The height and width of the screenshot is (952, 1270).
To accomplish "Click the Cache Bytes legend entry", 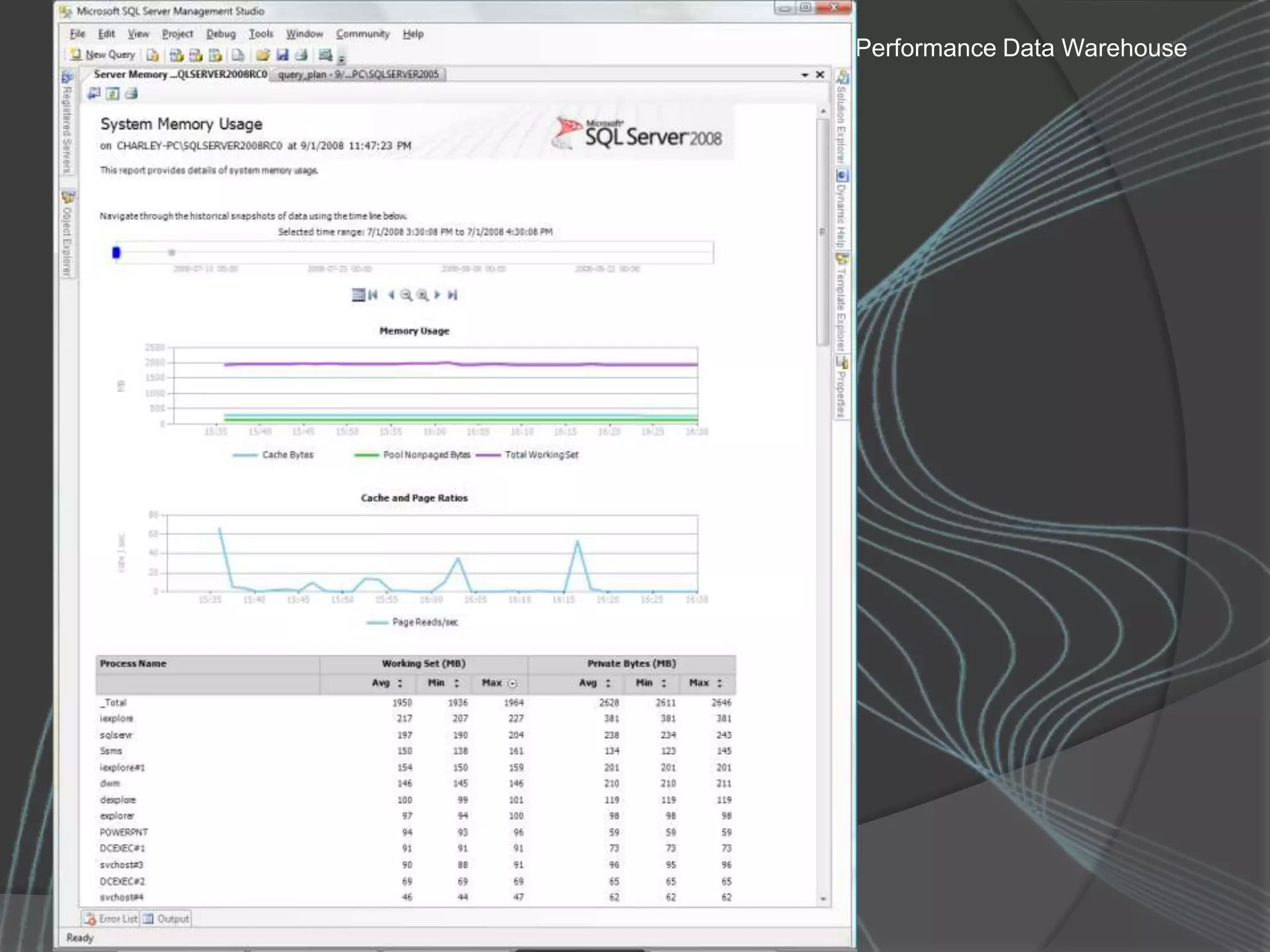I will 273,455.
